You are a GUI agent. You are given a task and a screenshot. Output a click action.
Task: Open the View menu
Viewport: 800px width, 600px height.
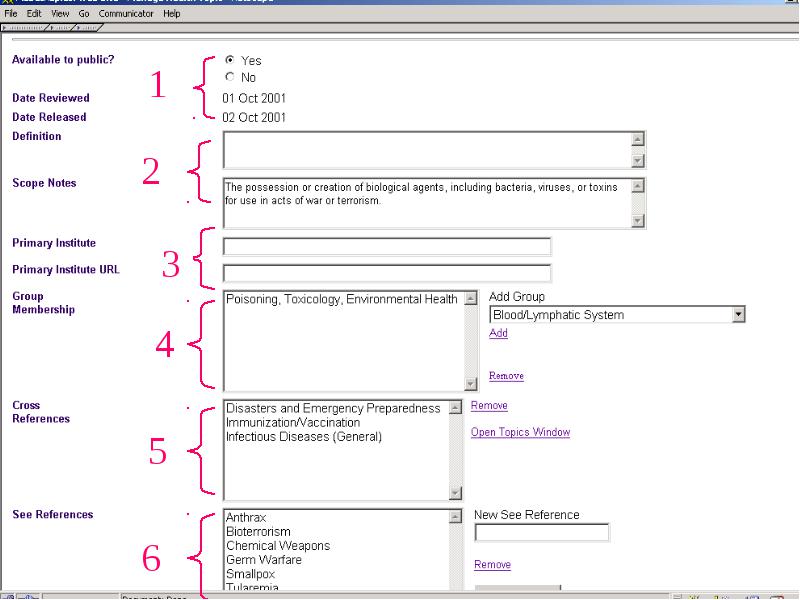click(x=60, y=14)
